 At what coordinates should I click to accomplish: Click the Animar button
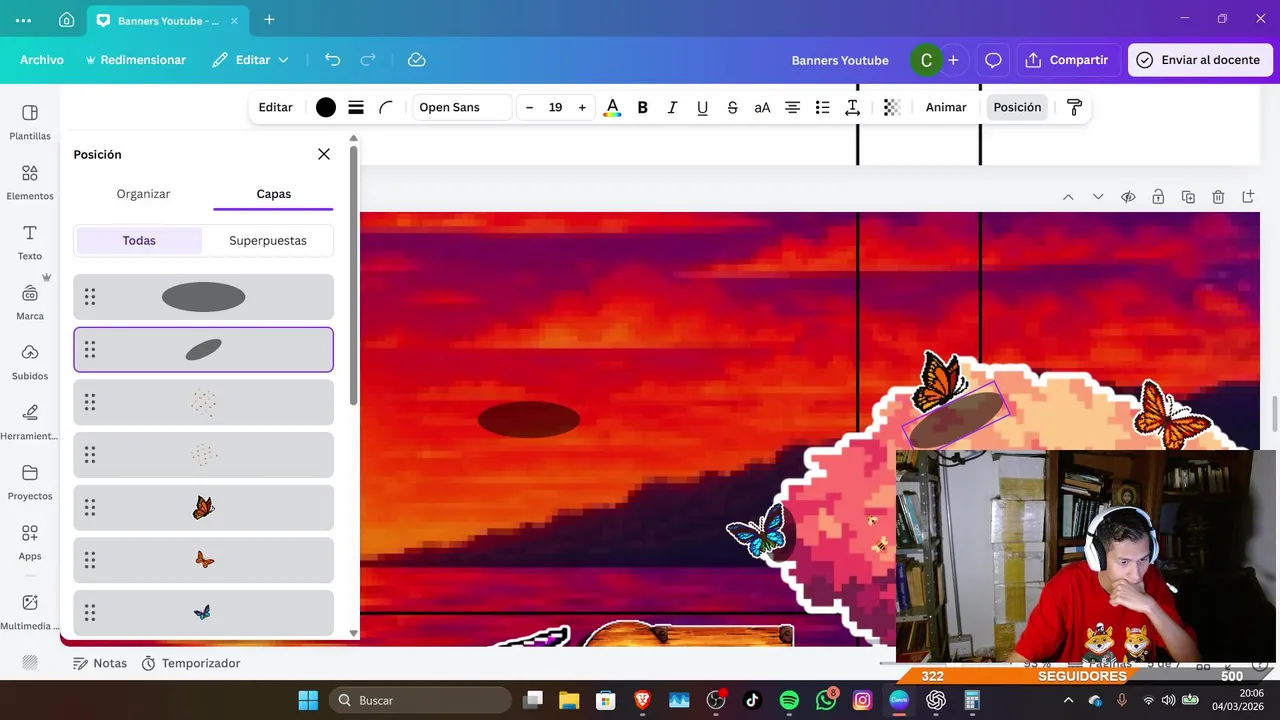point(946,107)
